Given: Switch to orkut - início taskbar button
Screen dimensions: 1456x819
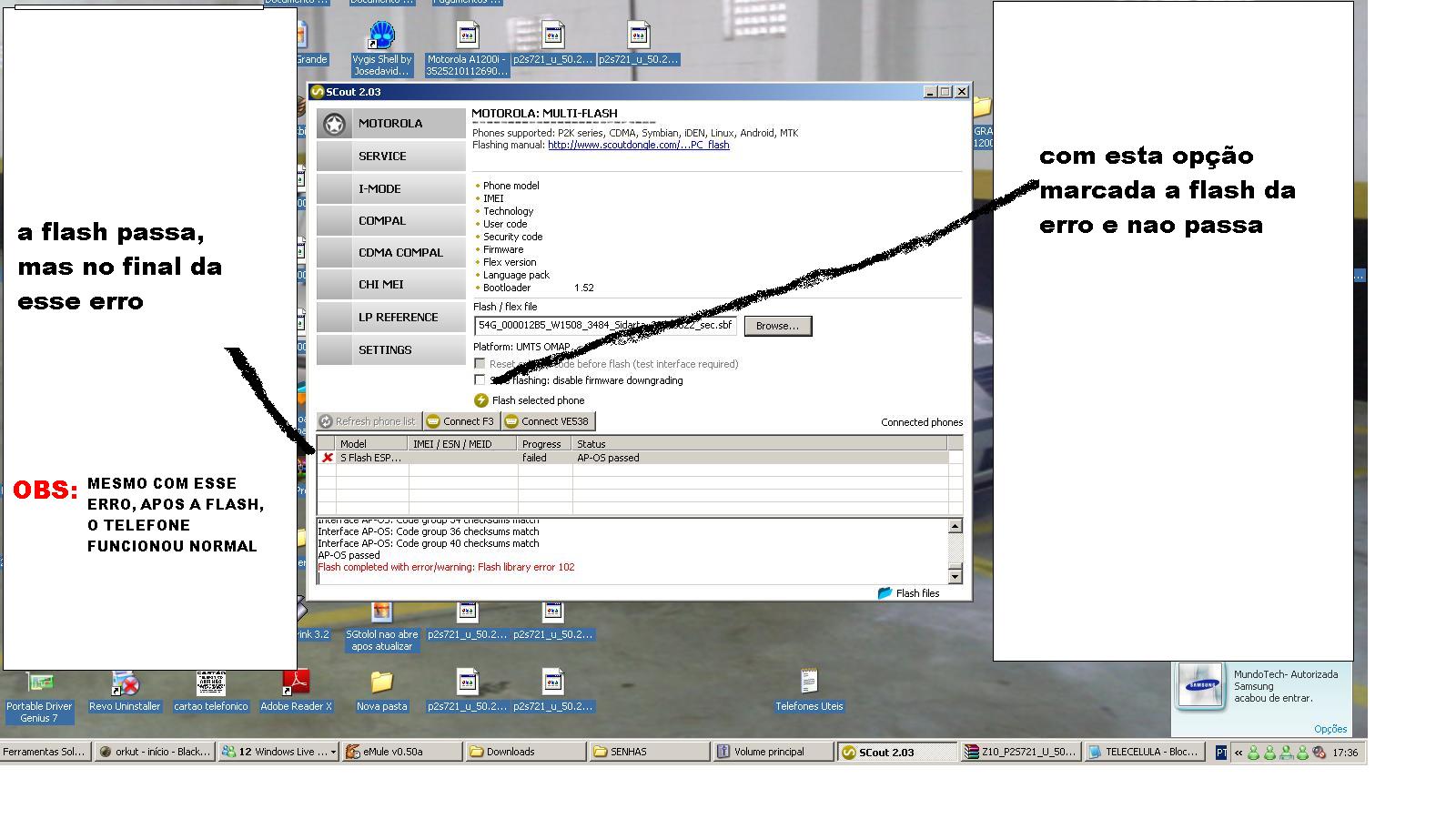Looking at the screenshot, I should pyautogui.click(x=155, y=752).
